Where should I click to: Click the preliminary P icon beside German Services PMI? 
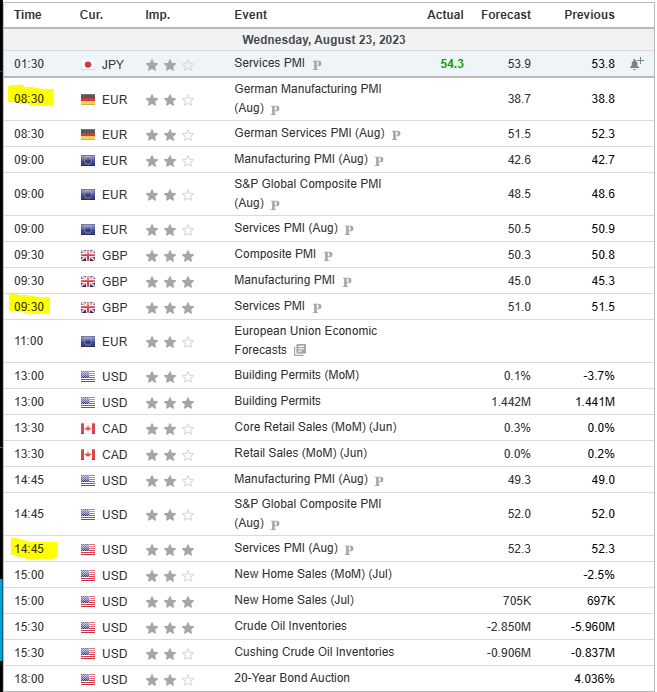tap(396, 134)
